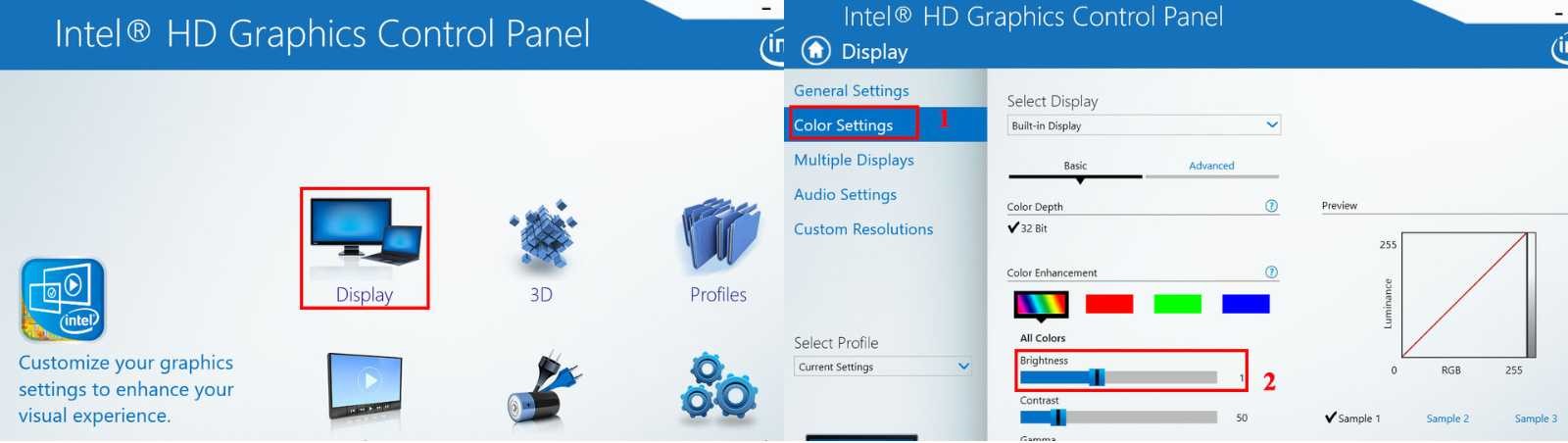The height and width of the screenshot is (443, 1568).
Task: Select the red color channel swatch
Action: [x=1109, y=304]
